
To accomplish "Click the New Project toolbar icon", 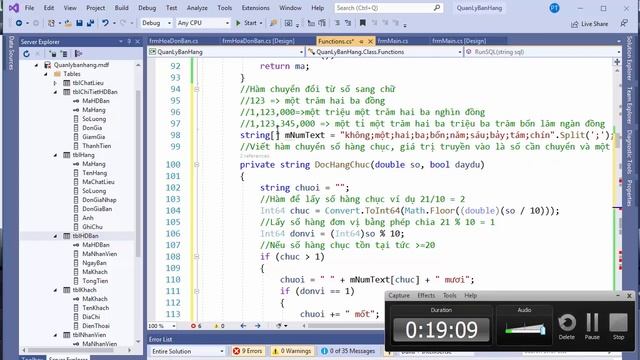I will click(51, 23).
